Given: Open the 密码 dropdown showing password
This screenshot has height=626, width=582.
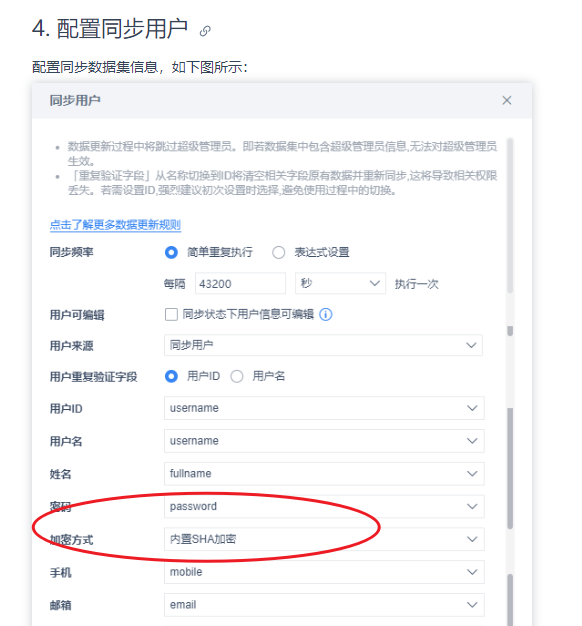Looking at the screenshot, I should tap(324, 507).
